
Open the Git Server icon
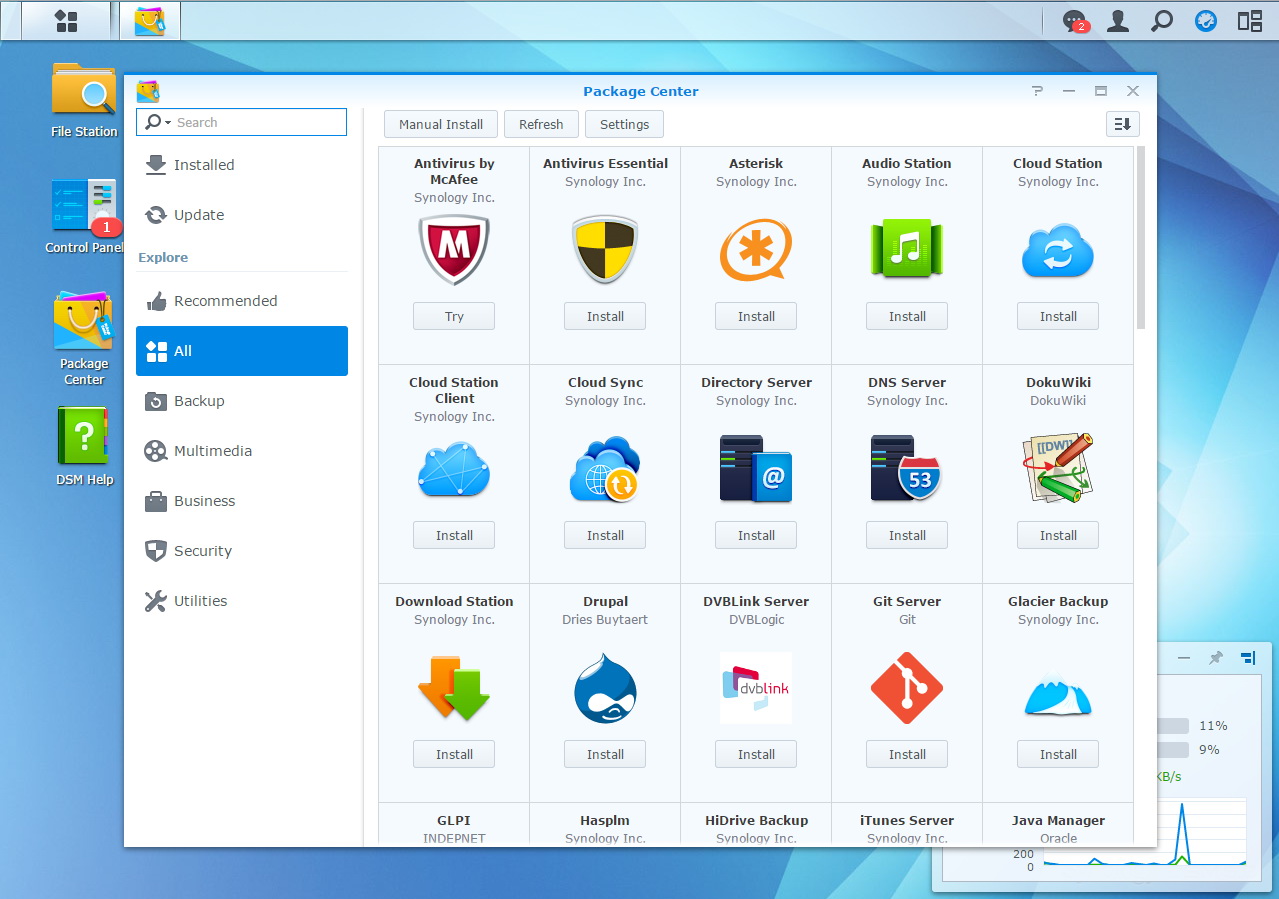coord(907,688)
